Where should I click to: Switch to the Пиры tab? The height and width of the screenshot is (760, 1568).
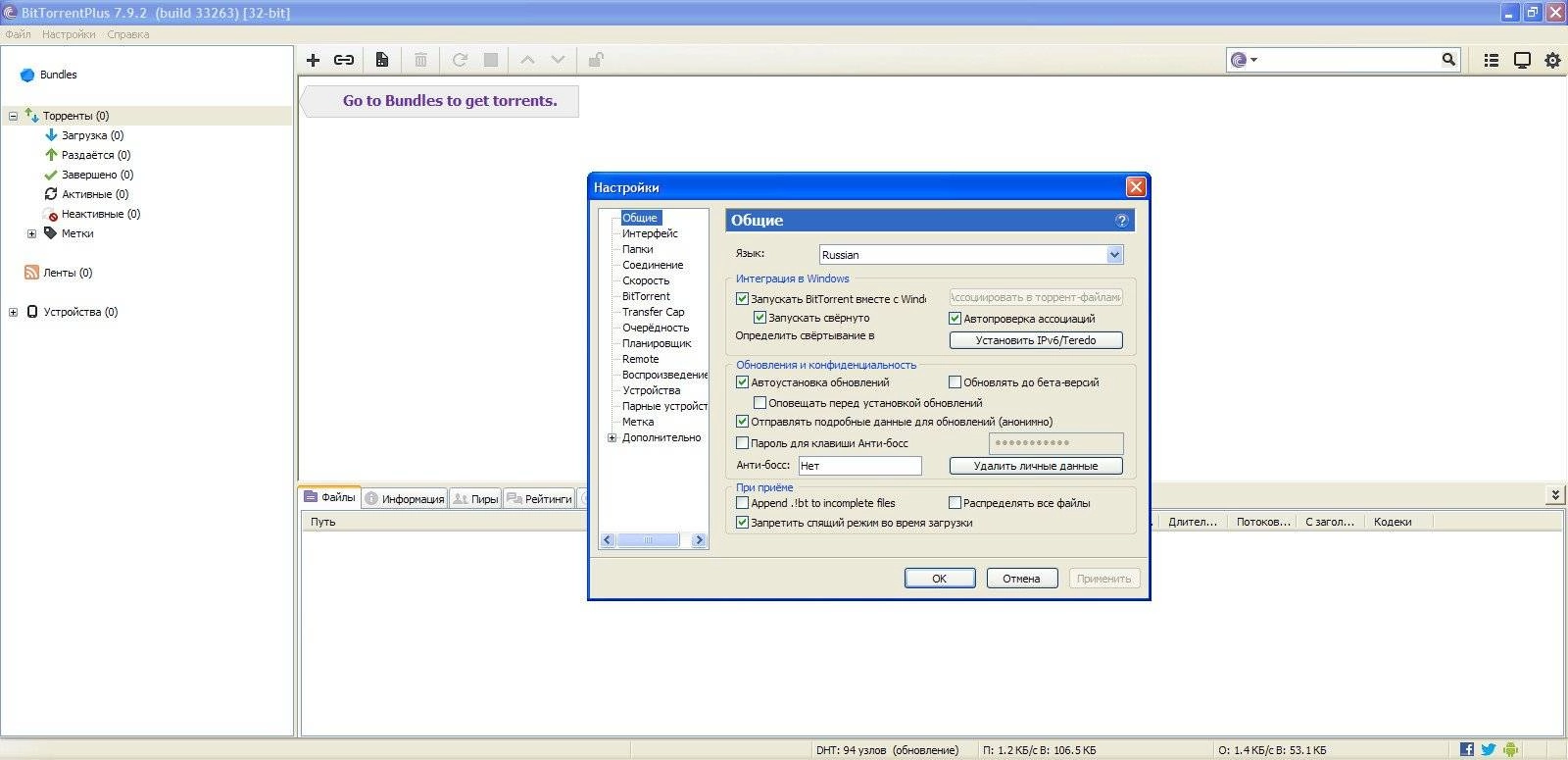[x=475, y=498]
